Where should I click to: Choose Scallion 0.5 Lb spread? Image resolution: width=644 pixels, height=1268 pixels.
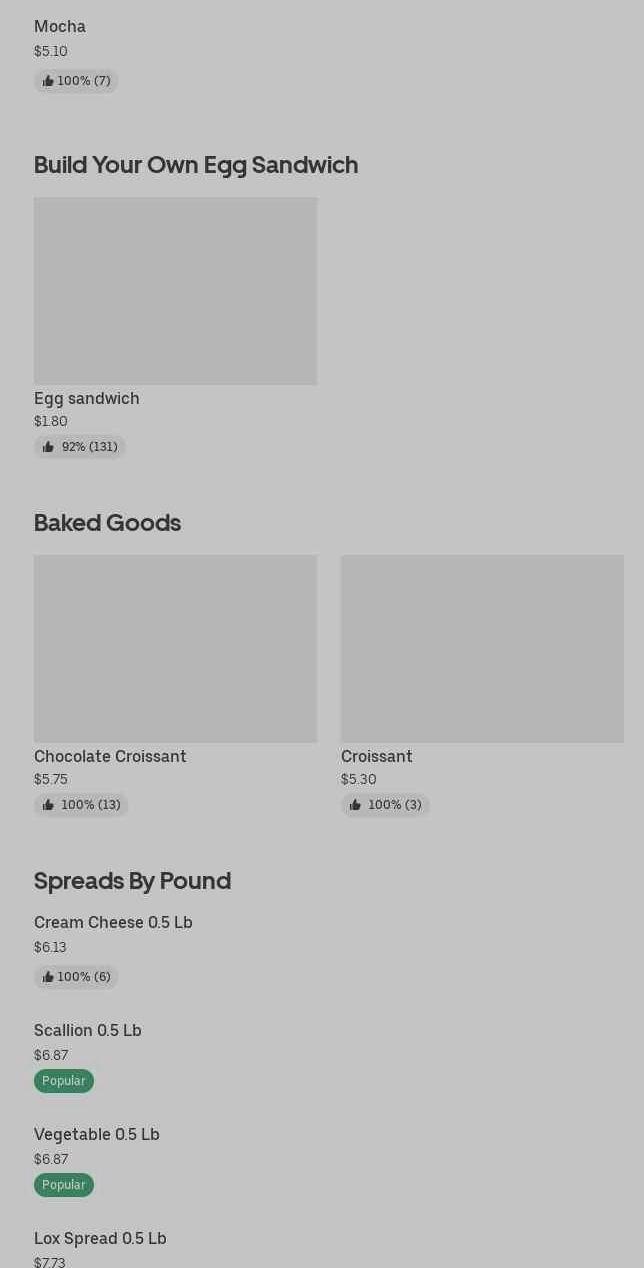(88, 1031)
